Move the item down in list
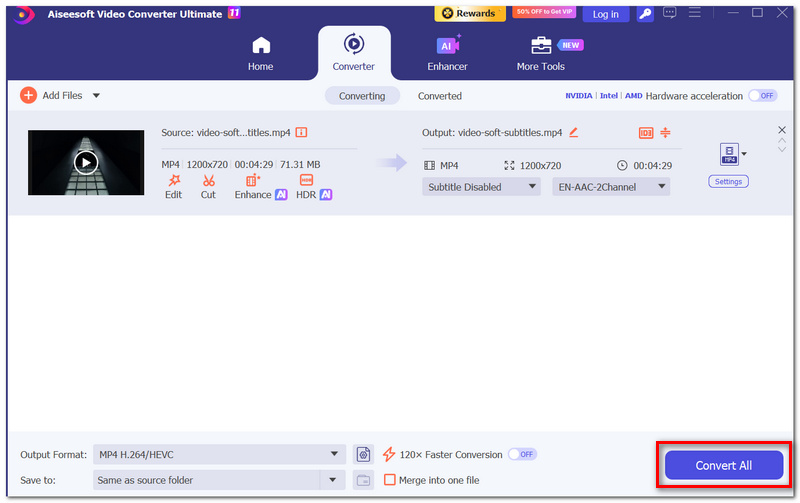 [x=782, y=149]
